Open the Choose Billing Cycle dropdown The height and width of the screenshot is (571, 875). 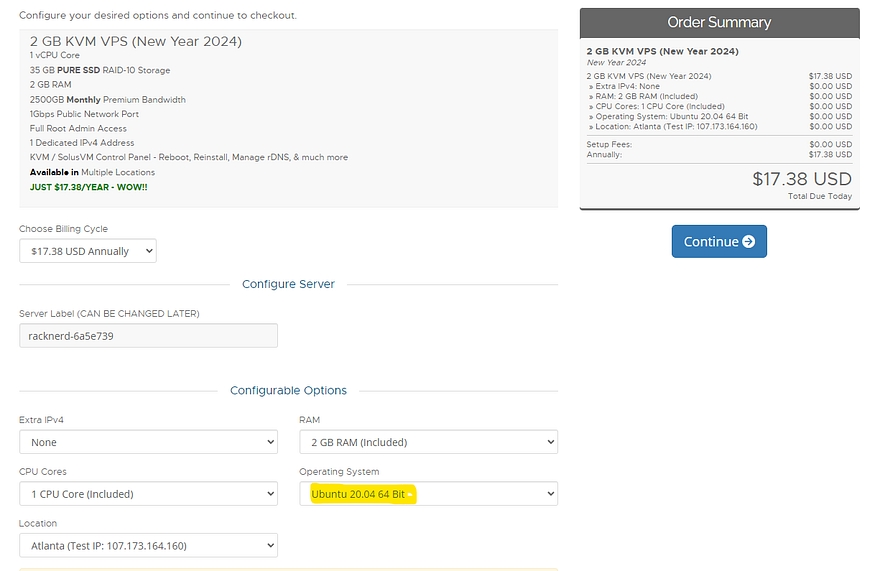click(x=88, y=251)
